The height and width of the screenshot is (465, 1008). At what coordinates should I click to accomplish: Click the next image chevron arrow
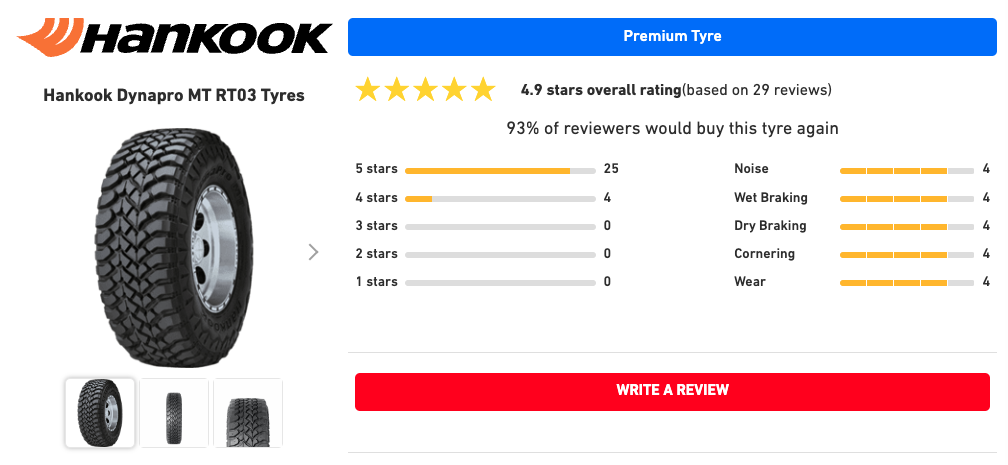click(x=313, y=252)
